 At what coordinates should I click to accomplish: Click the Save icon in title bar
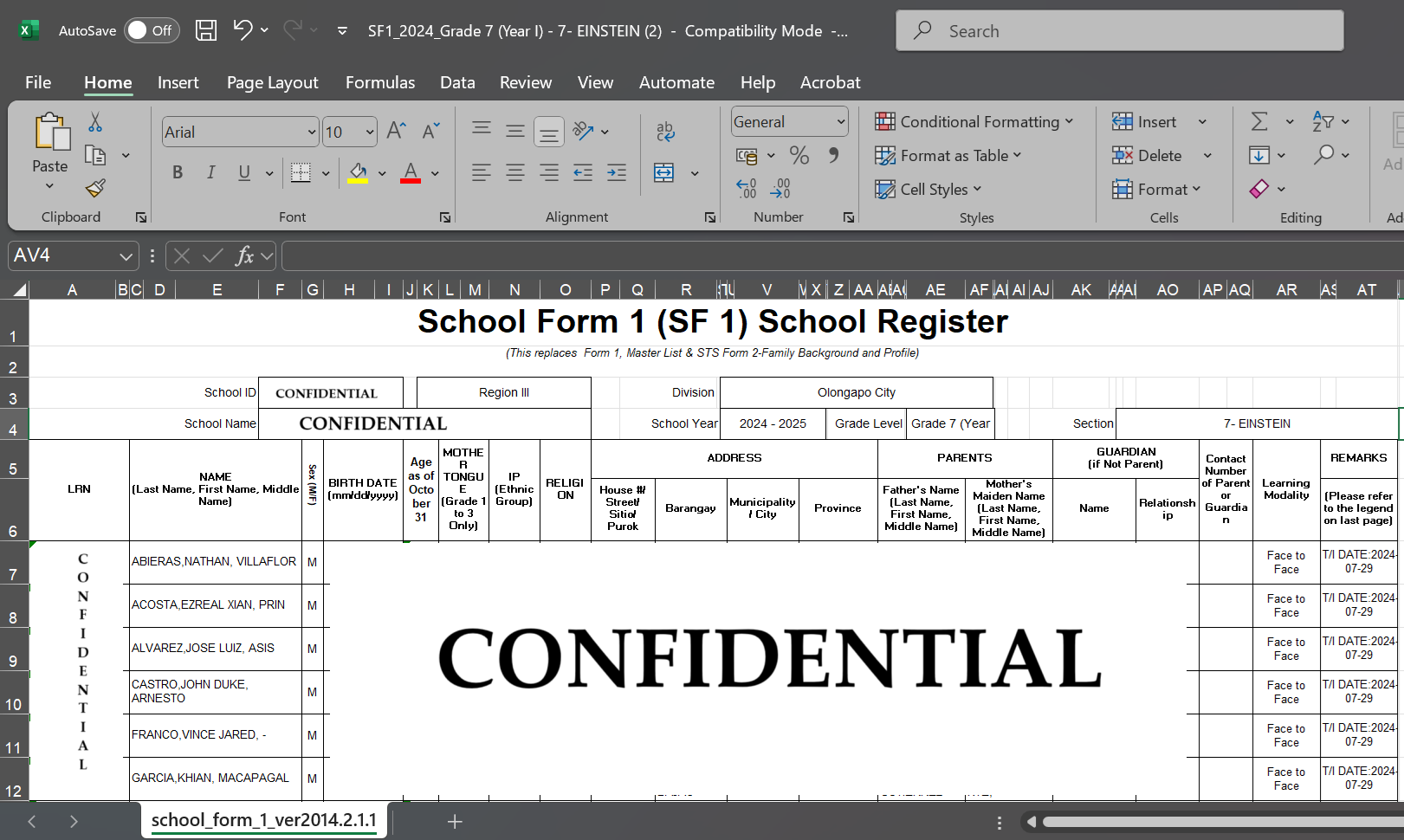pos(206,30)
